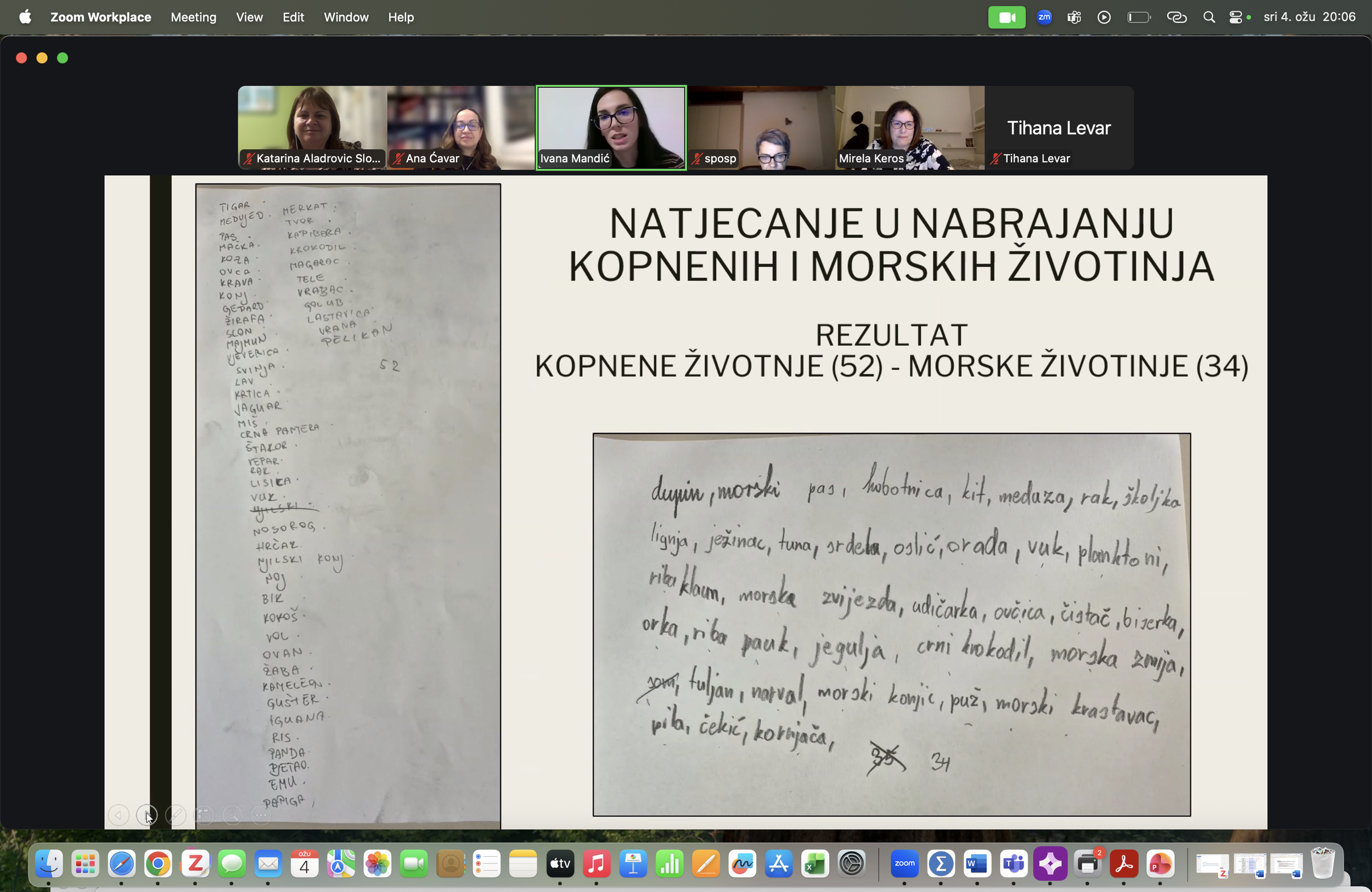The image size is (1372, 892).
Task: Launch Excel from the dock
Action: tap(816, 864)
